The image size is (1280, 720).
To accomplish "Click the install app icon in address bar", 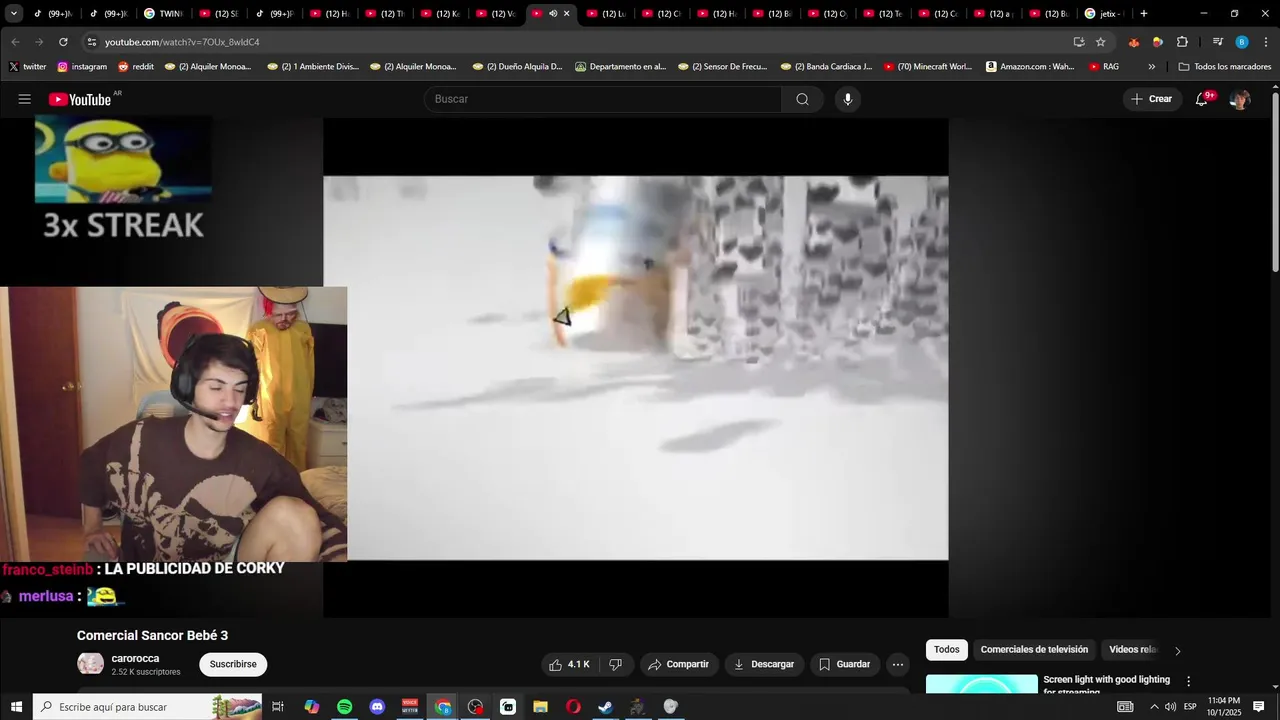I will [x=1079, y=42].
